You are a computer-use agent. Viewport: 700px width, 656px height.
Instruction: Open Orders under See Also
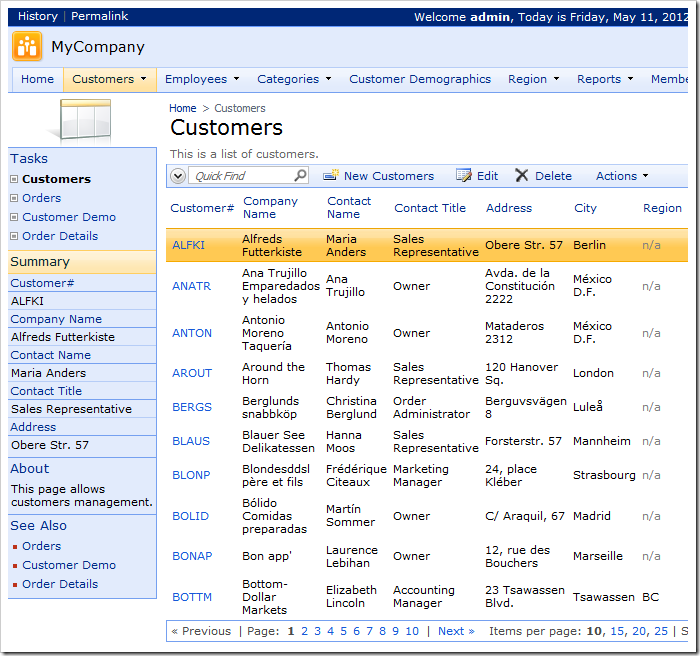(x=42, y=546)
